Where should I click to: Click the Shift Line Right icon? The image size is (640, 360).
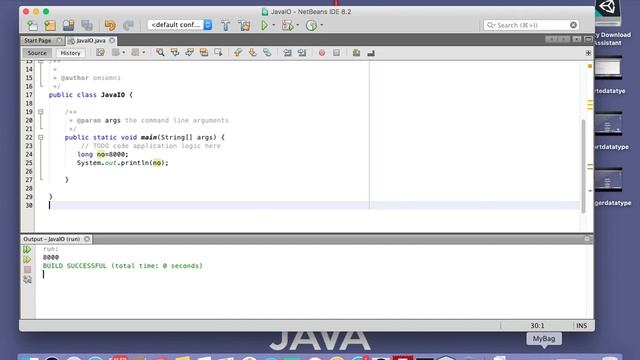pos(302,53)
